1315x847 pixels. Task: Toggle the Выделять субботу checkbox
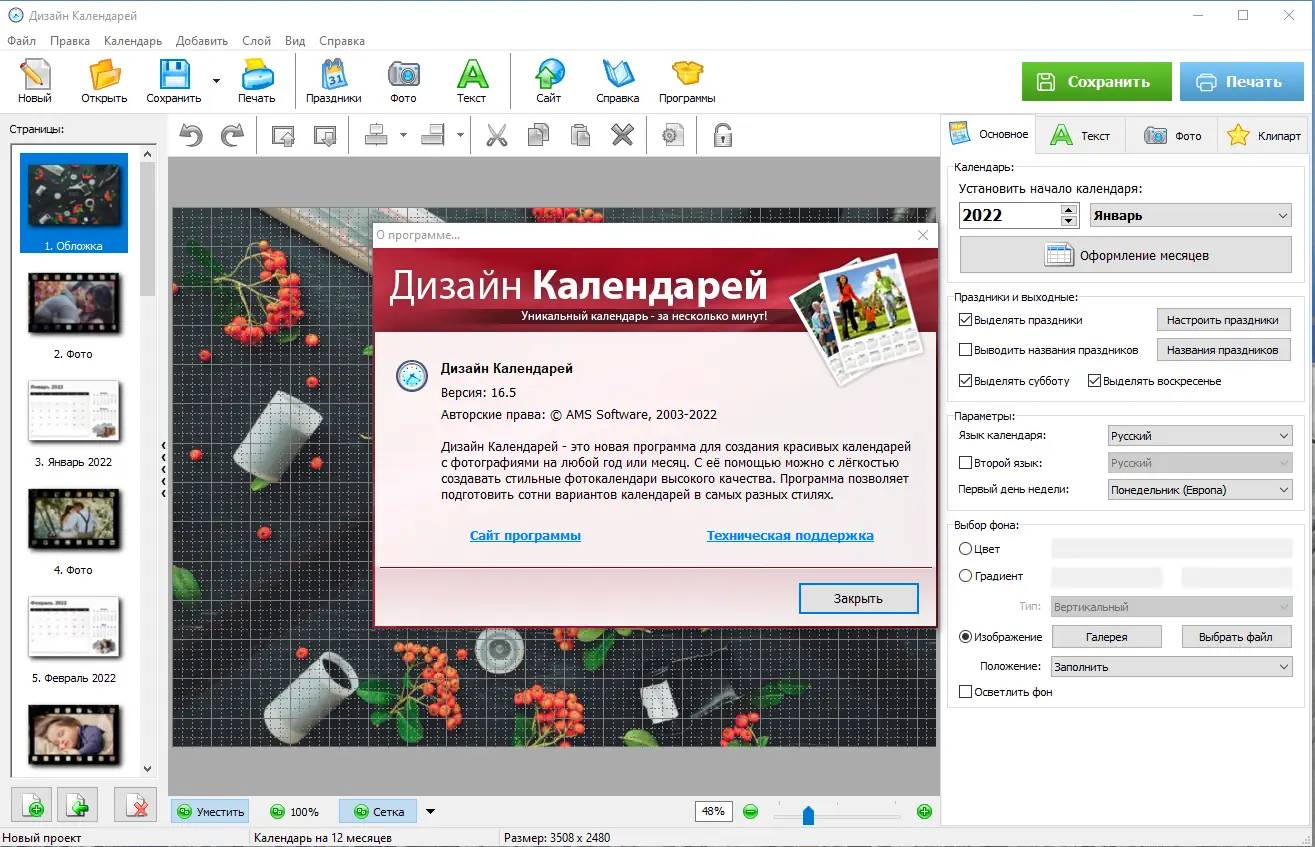[x=965, y=381]
